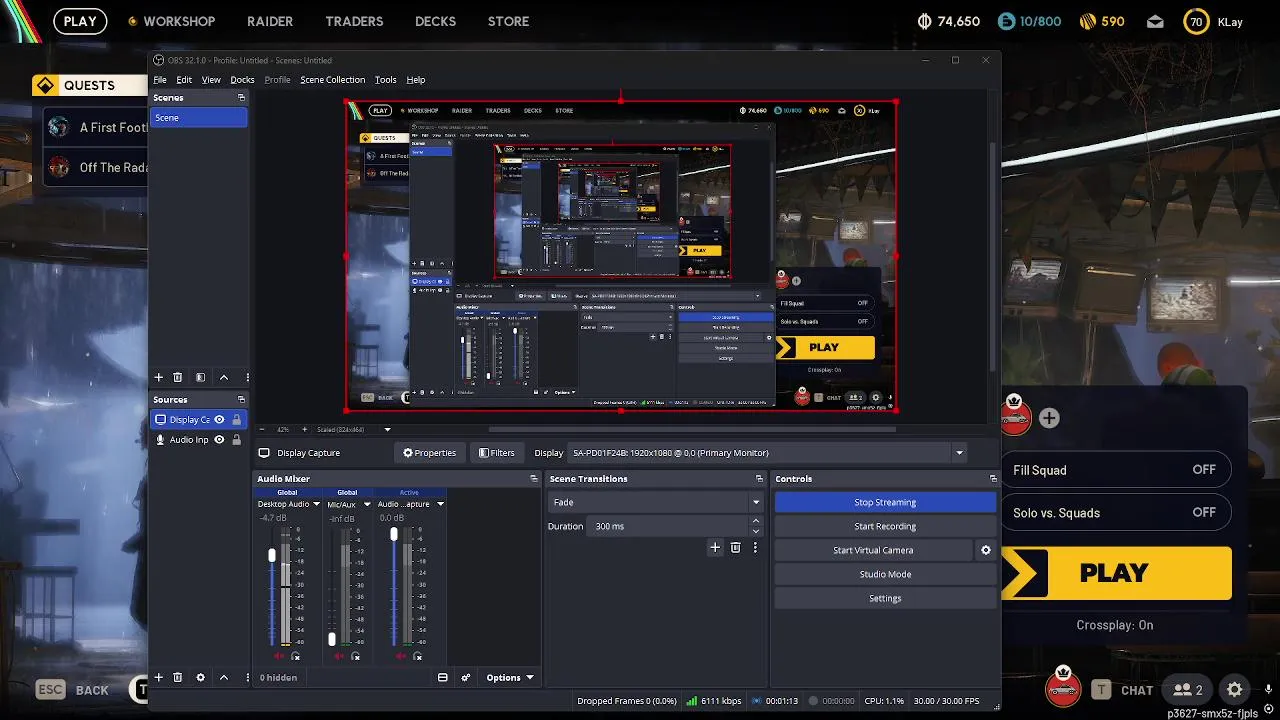Toggle mixer layout icon in Audio Mixer
The height and width of the screenshot is (720, 1280).
[x=443, y=677]
